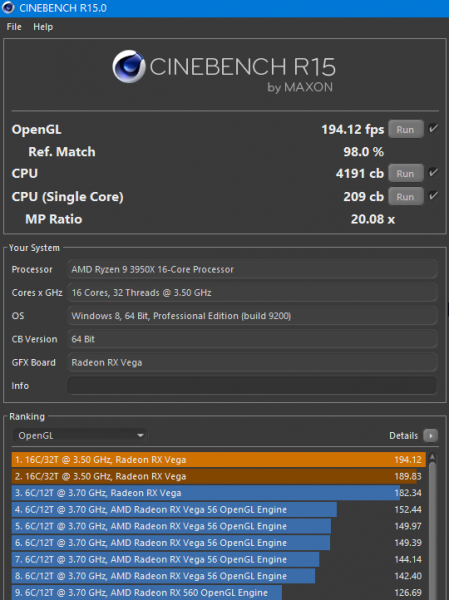
Task: Click the CB Version field
Action: click(252, 339)
